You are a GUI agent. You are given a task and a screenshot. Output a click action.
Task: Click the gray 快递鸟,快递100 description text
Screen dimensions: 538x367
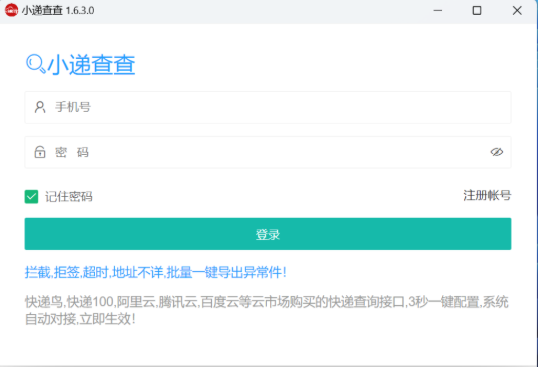[x=267, y=310]
